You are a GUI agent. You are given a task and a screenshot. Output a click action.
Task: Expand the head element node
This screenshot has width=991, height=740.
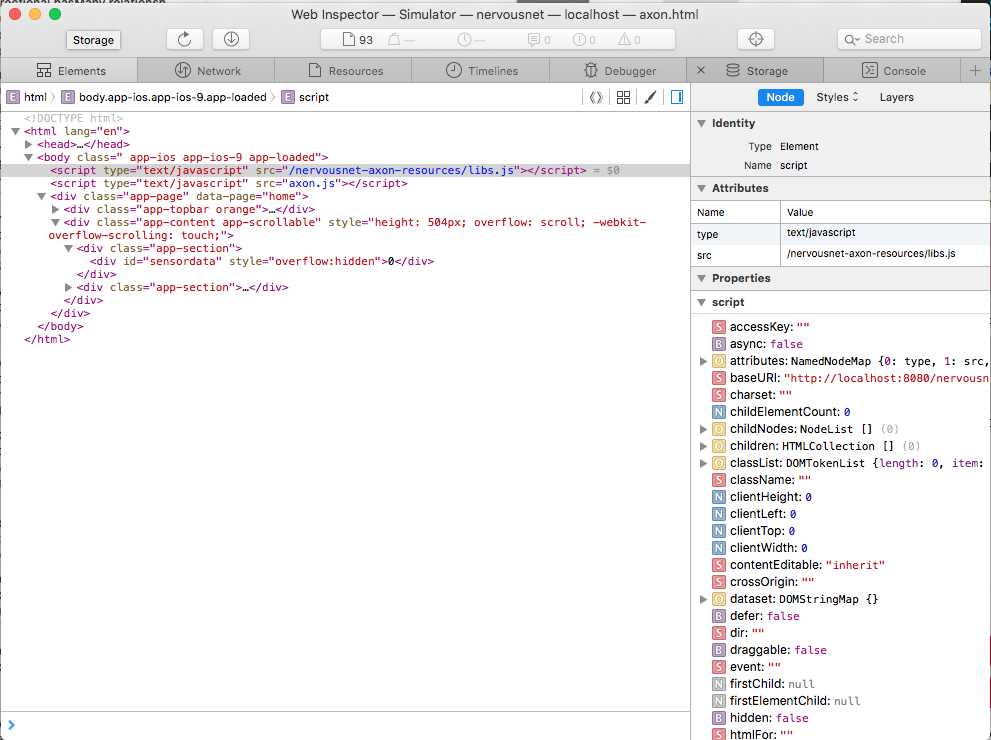click(28, 144)
